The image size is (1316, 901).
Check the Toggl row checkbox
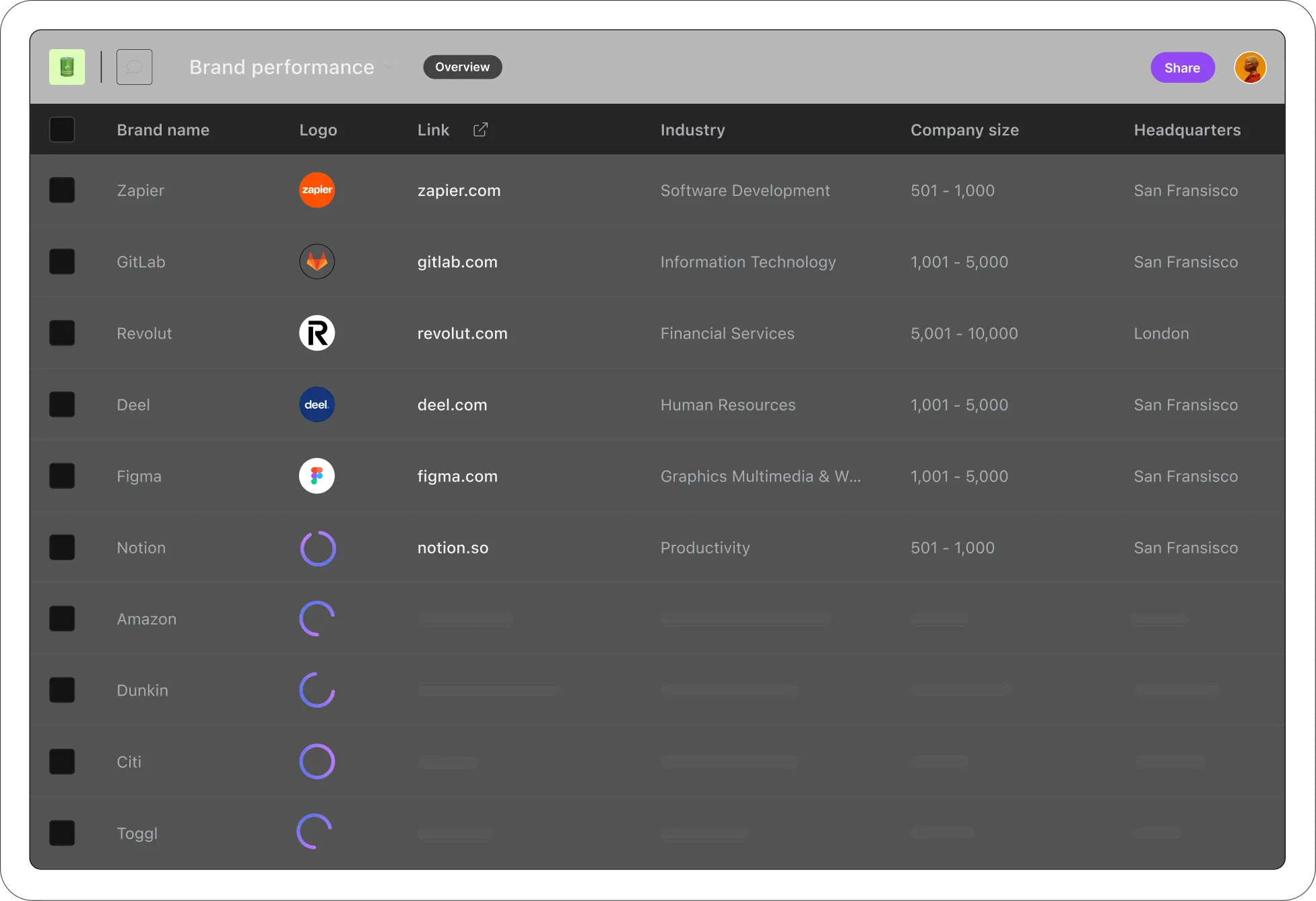tap(62, 833)
